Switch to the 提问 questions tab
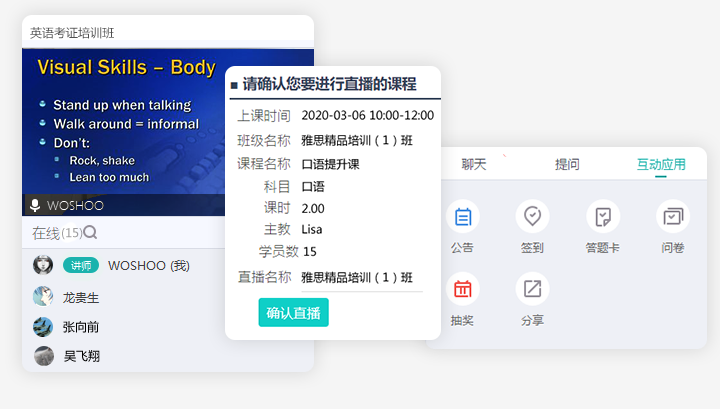Screen dimensions: 720x409 pyautogui.click(x=567, y=164)
